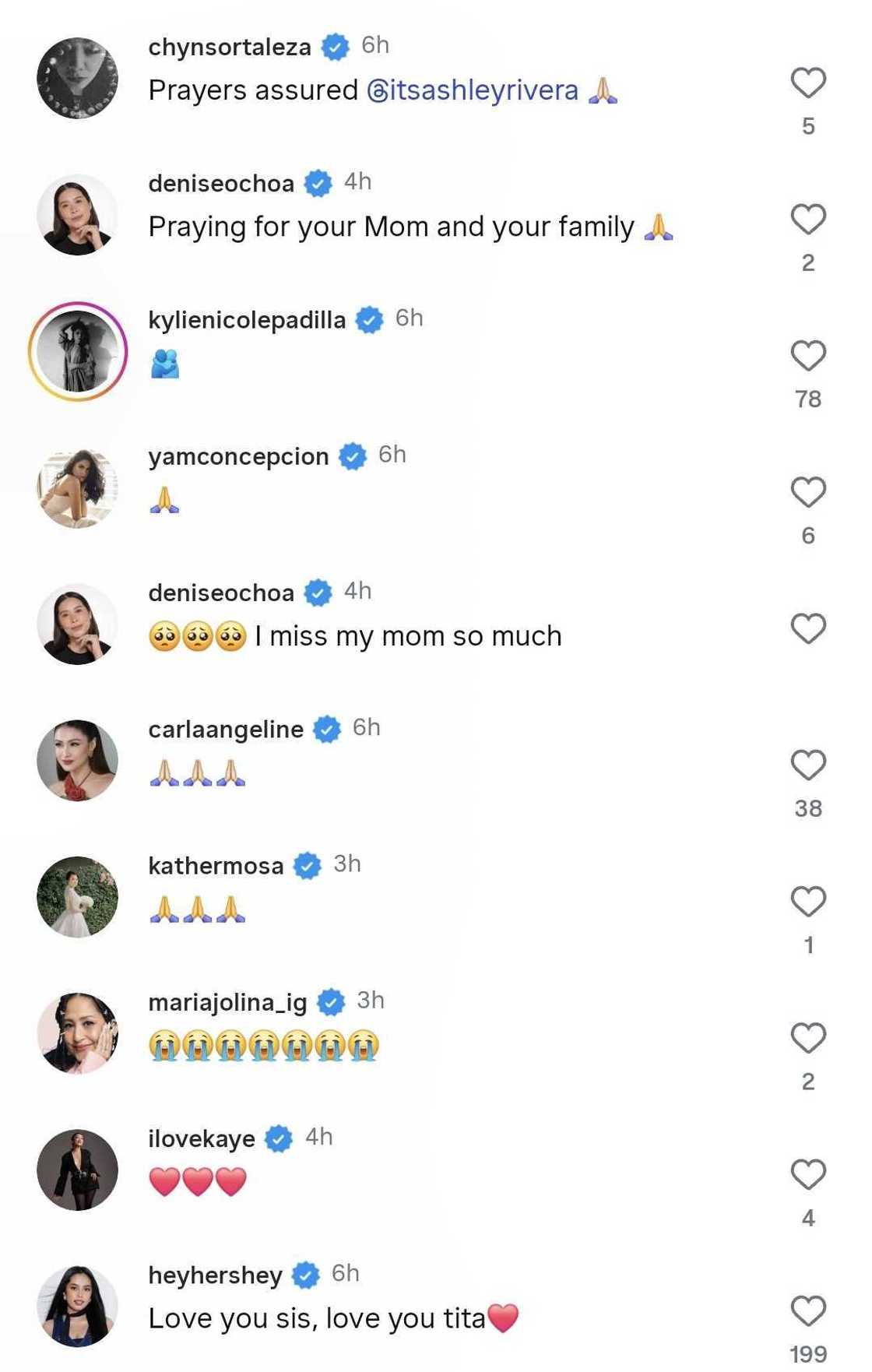Toggle like on ilovekaye's hearts comment
The width and height of the screenshot is (872, 1372).
coord(810,1174)
